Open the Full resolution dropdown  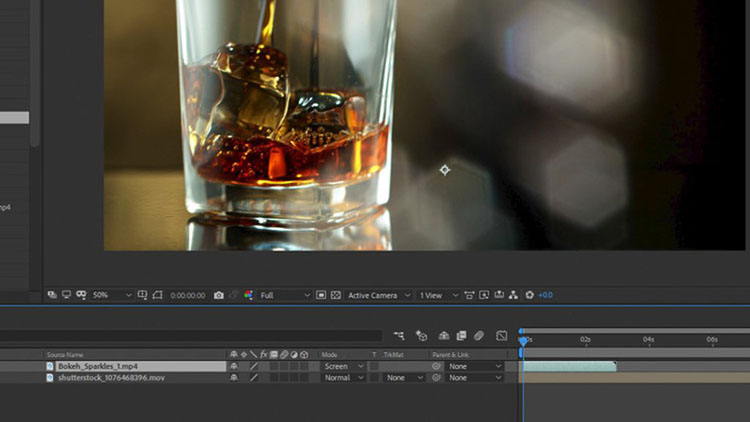pyautogui.click(x=285, y=296)
